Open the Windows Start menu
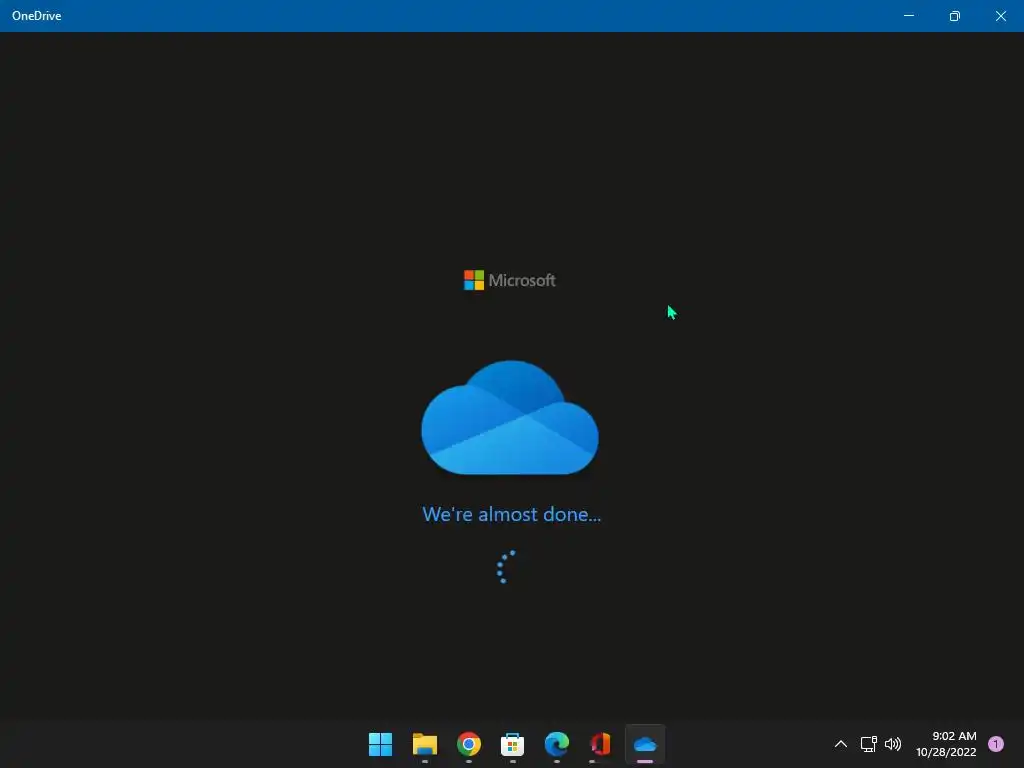 click(380, 744)
